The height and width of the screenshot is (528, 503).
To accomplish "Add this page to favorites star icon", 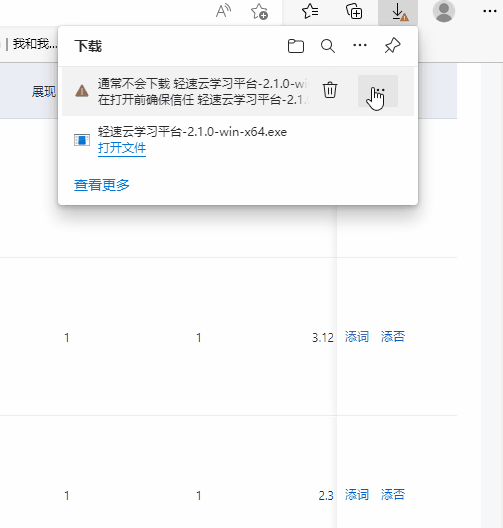I will [259, 12].
